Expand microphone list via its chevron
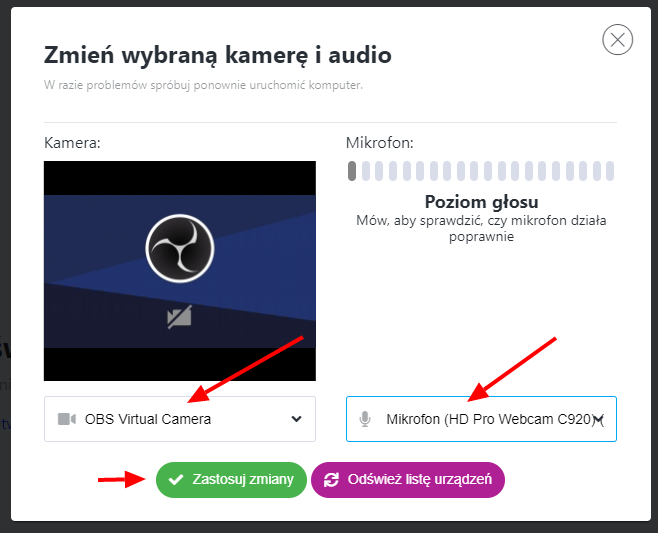658x533 pixels. click(x=599, y=419)
